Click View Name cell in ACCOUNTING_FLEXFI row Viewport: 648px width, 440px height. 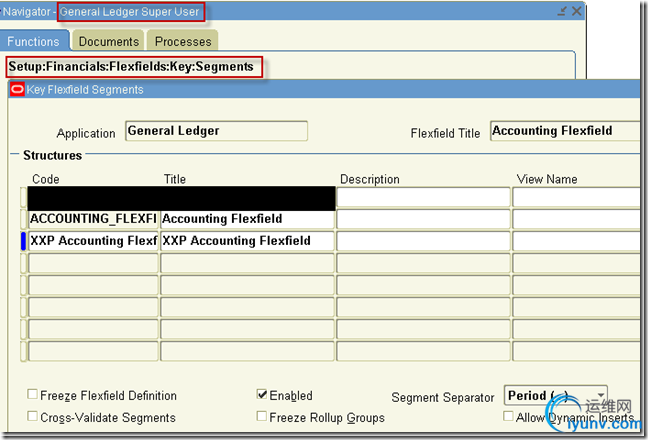click(x=577, y=219)
